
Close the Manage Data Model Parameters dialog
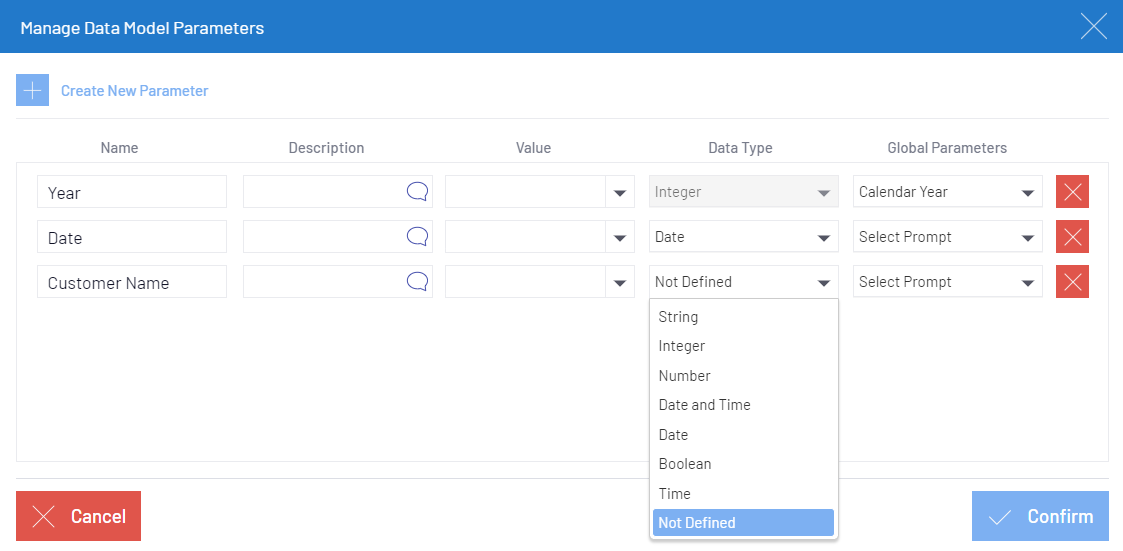pos(1093,27)
